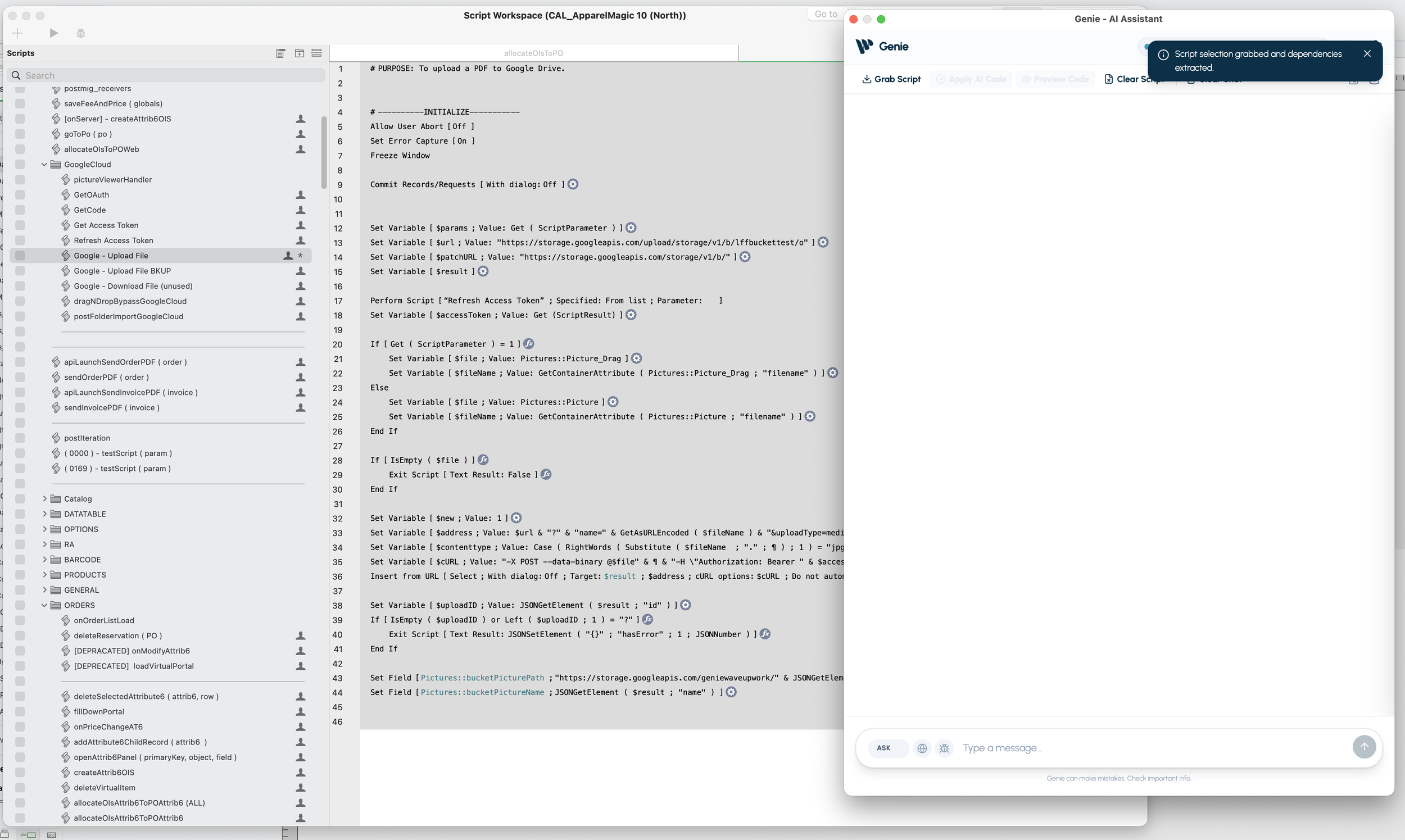Toggle the checkbox next to sendOrderPDF ( order )
The width and height of the screenshot is (1405, 840).
pos(20,378)
